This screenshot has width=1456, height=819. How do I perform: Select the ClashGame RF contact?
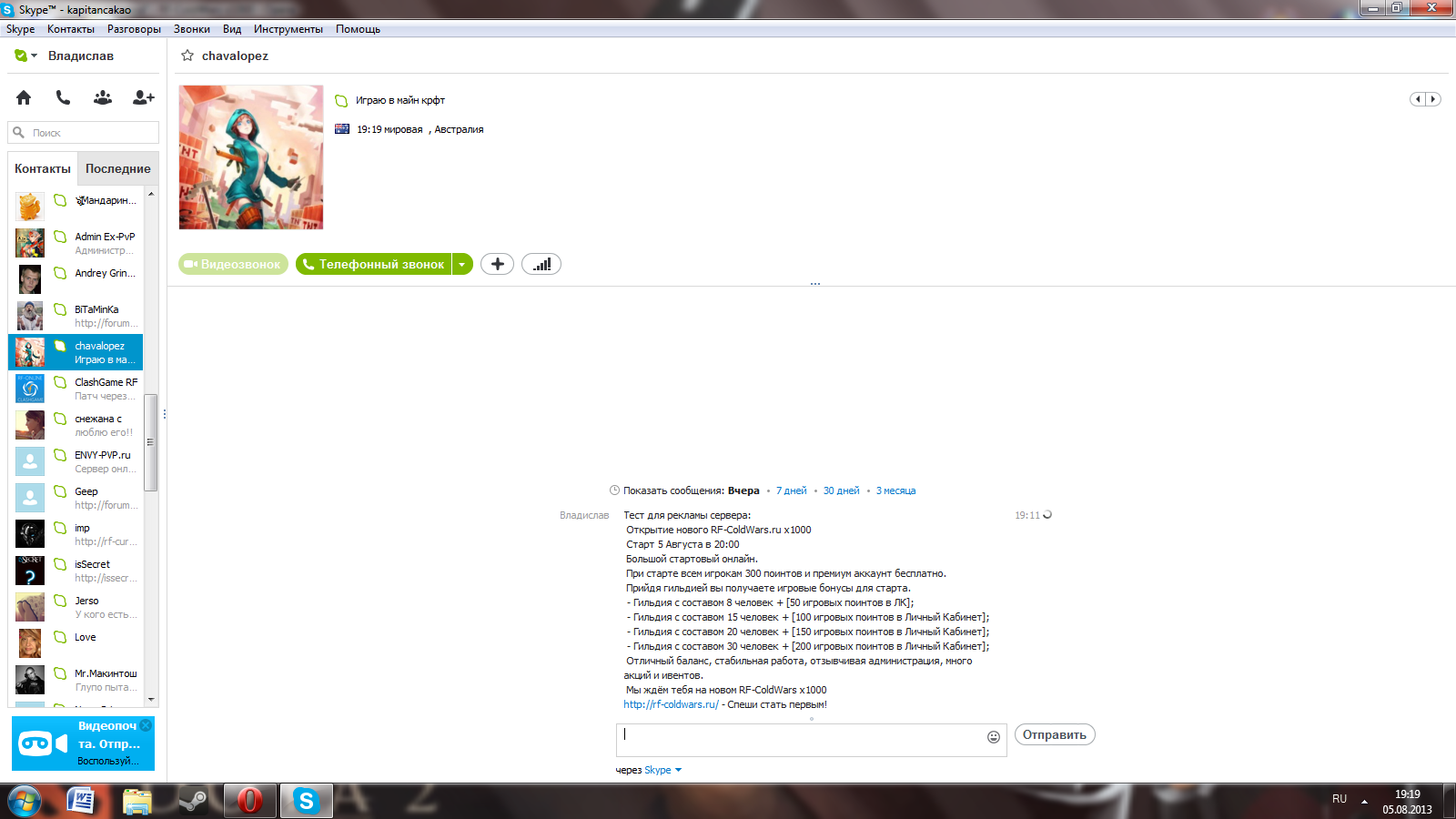click(76, 389)
